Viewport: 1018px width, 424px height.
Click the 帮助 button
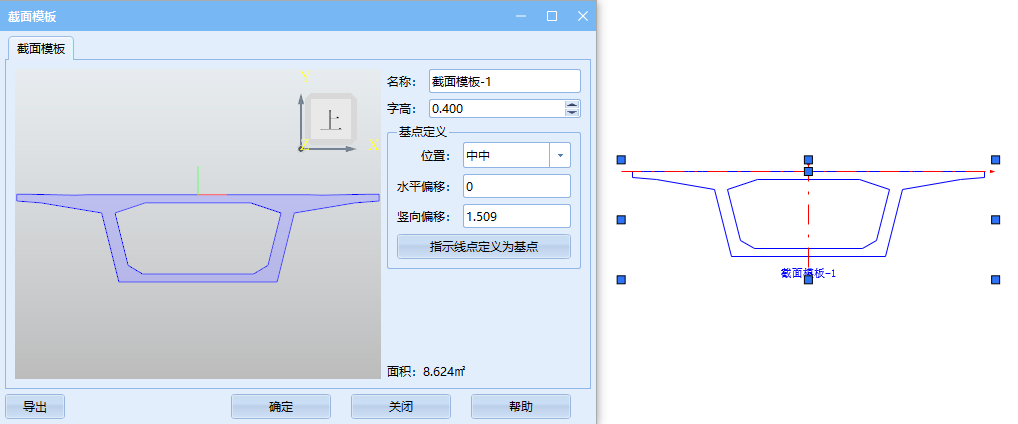pos(521,406)
